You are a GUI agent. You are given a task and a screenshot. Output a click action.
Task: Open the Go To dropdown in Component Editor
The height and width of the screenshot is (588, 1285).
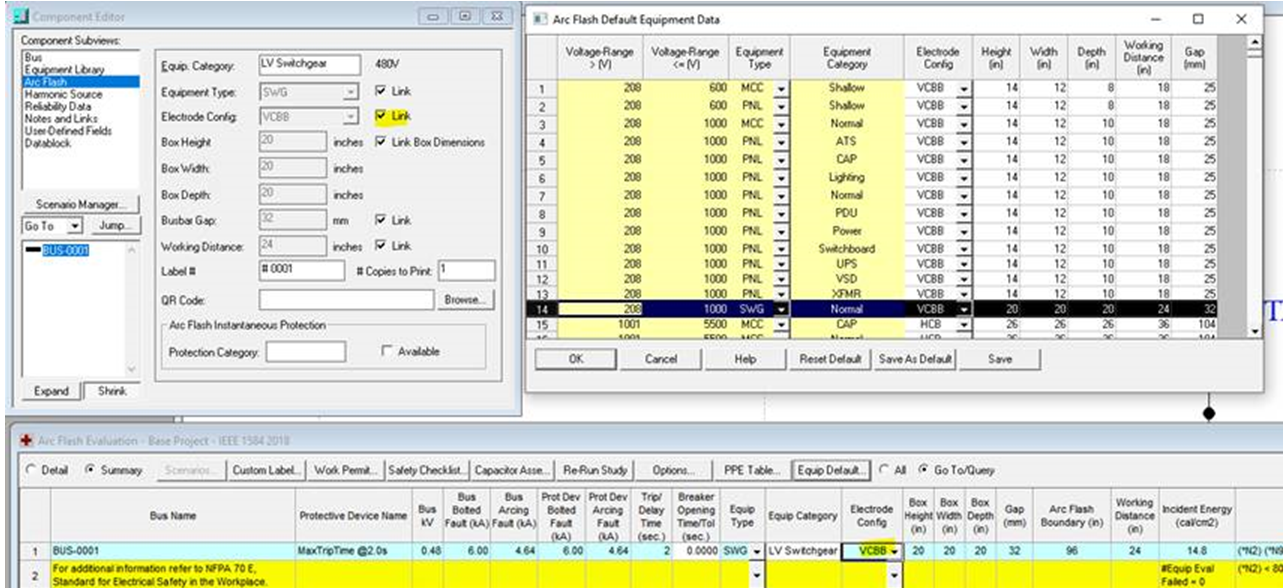75,226
